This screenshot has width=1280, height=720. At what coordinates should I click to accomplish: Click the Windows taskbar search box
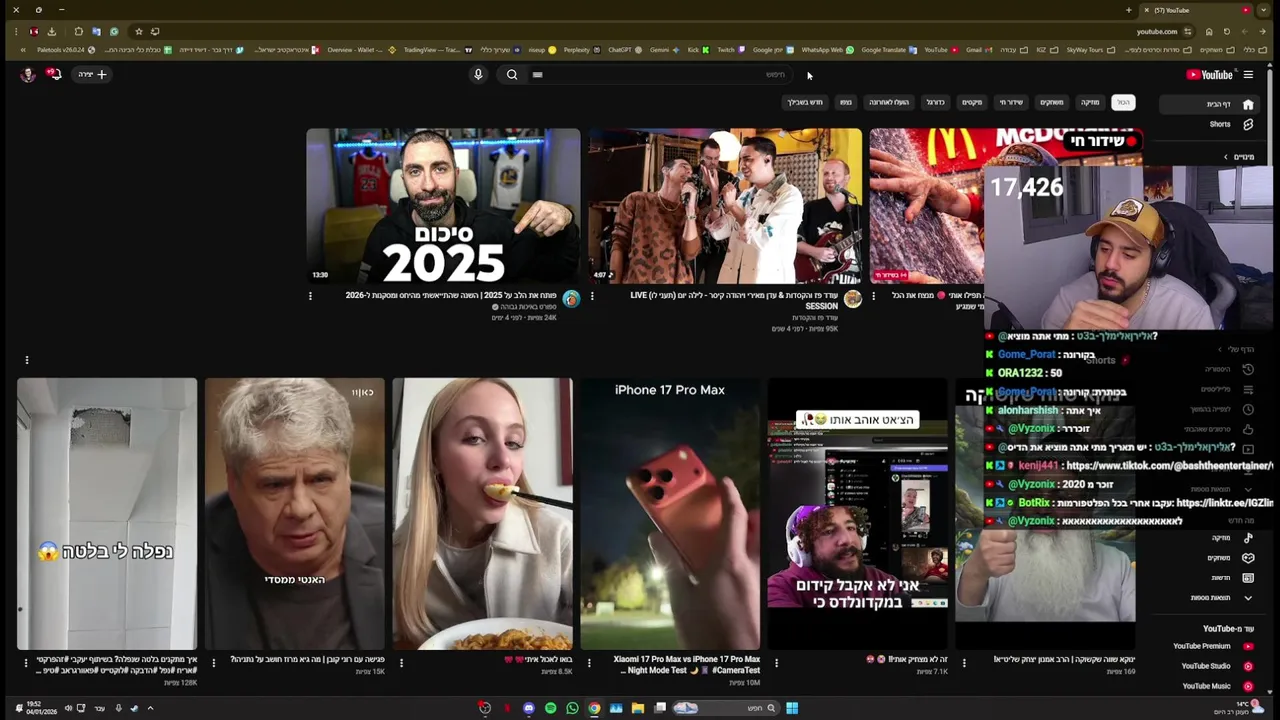click(725, 708)
